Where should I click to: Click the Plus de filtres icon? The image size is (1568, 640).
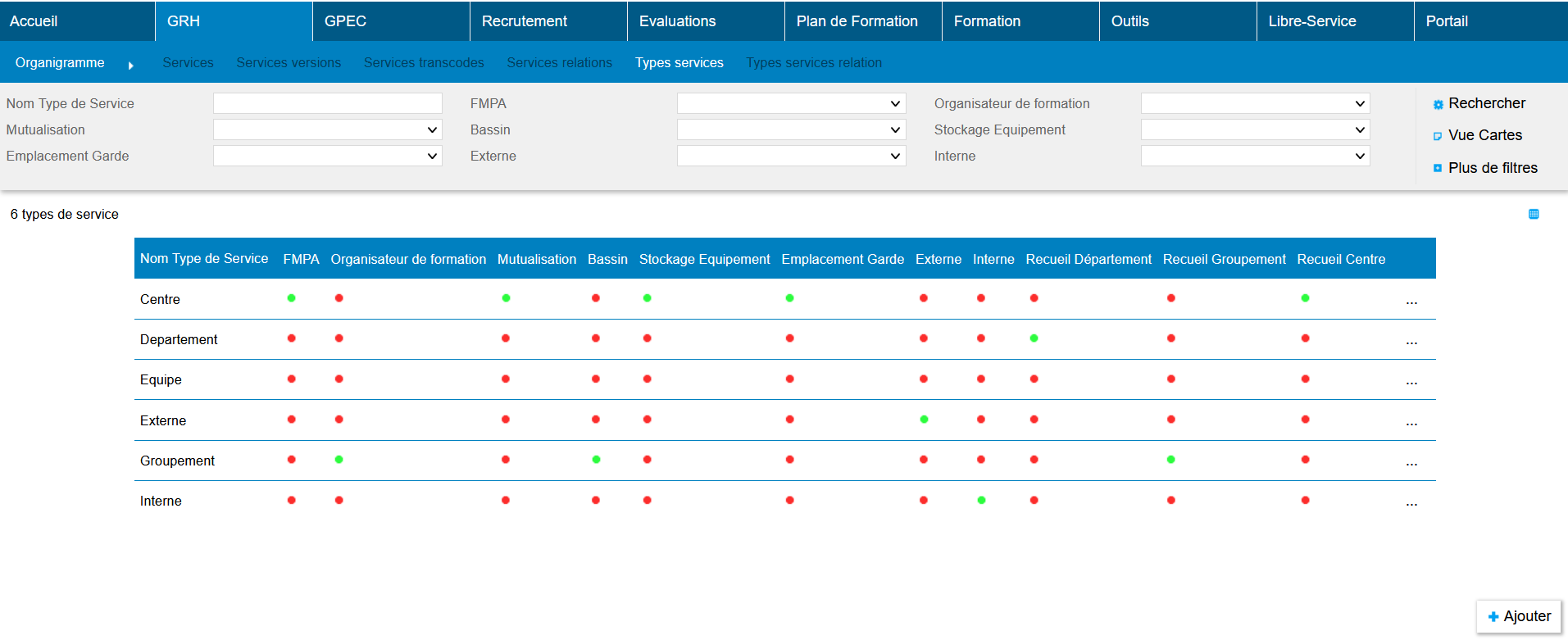(x=1438, y=169)
